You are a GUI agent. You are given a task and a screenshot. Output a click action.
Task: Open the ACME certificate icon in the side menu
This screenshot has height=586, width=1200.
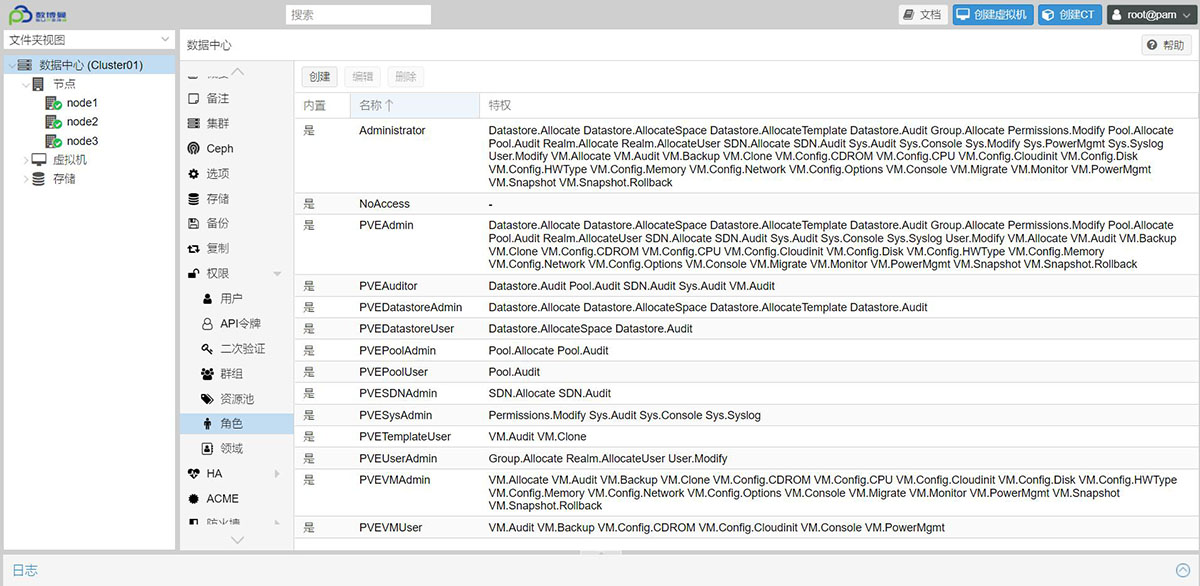pos(194,499)
